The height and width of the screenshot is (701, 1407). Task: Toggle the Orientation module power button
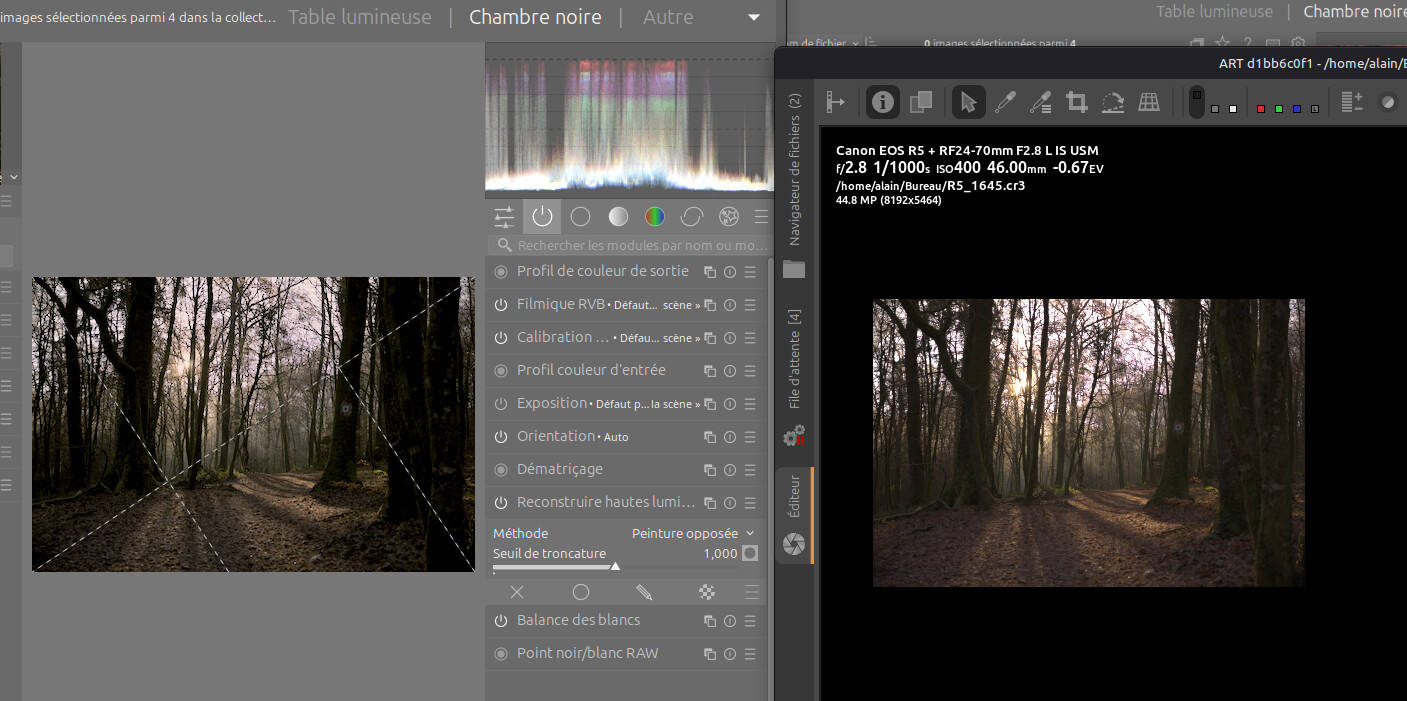point(501,437)
